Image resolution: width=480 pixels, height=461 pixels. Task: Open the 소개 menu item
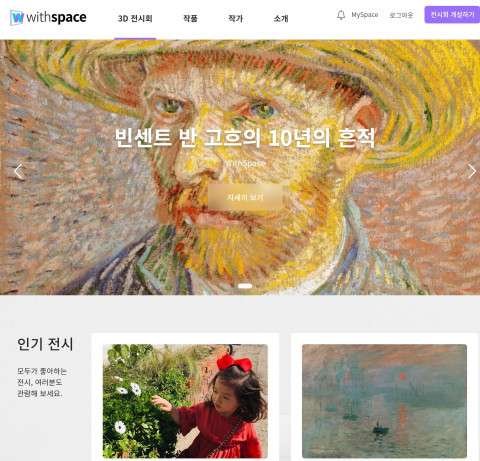coord(281,18)
